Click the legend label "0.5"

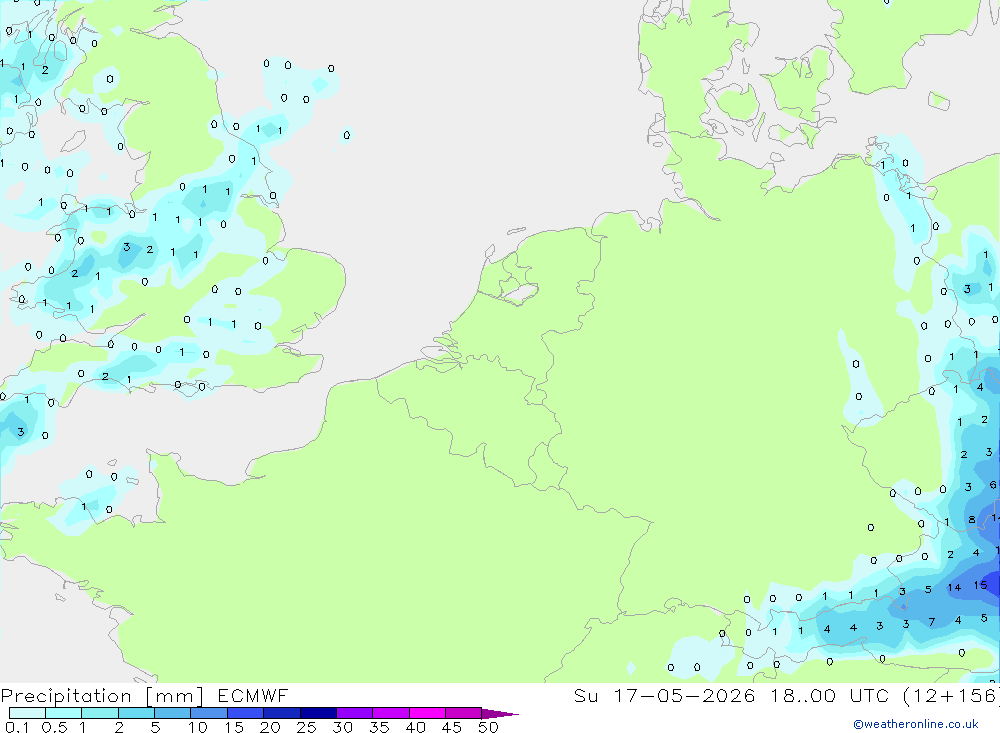[54, 727]
